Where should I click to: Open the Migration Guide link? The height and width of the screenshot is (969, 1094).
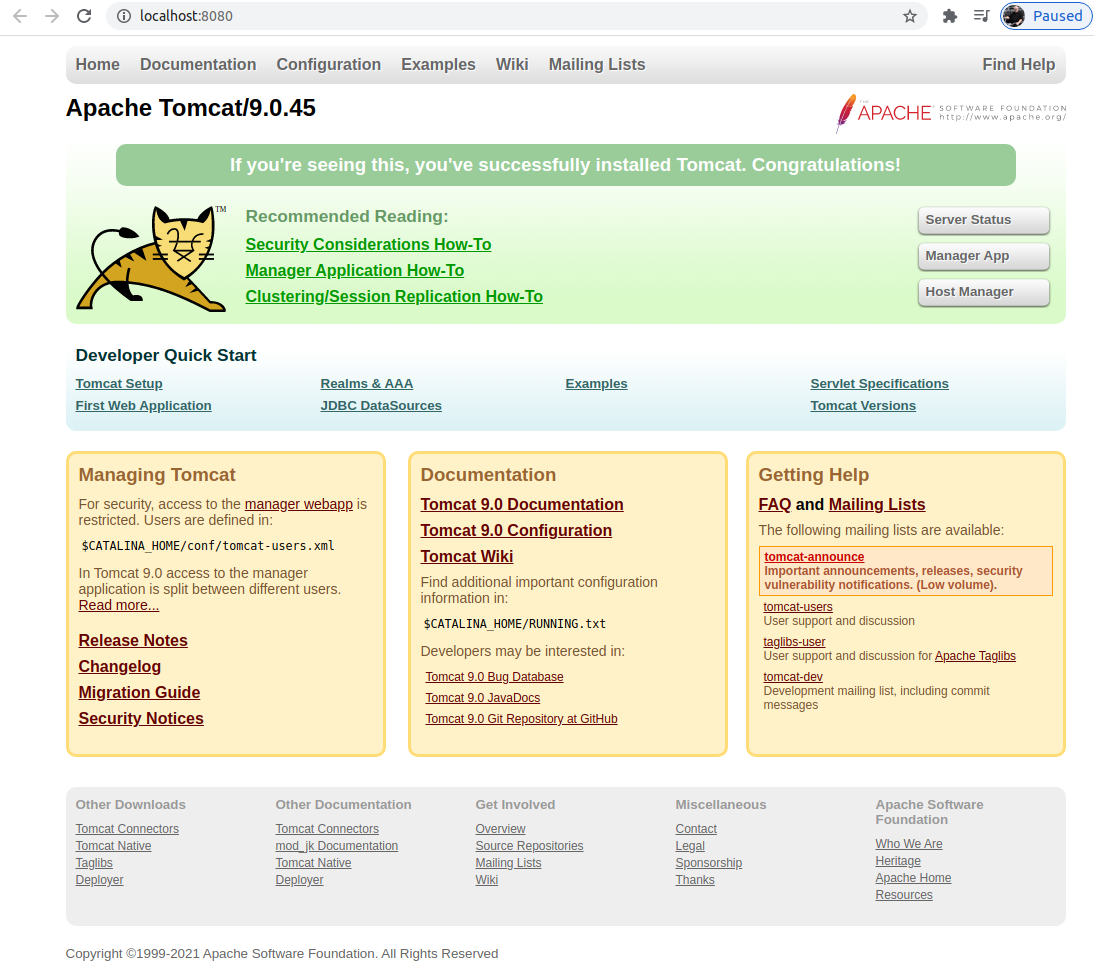[140, 693]
